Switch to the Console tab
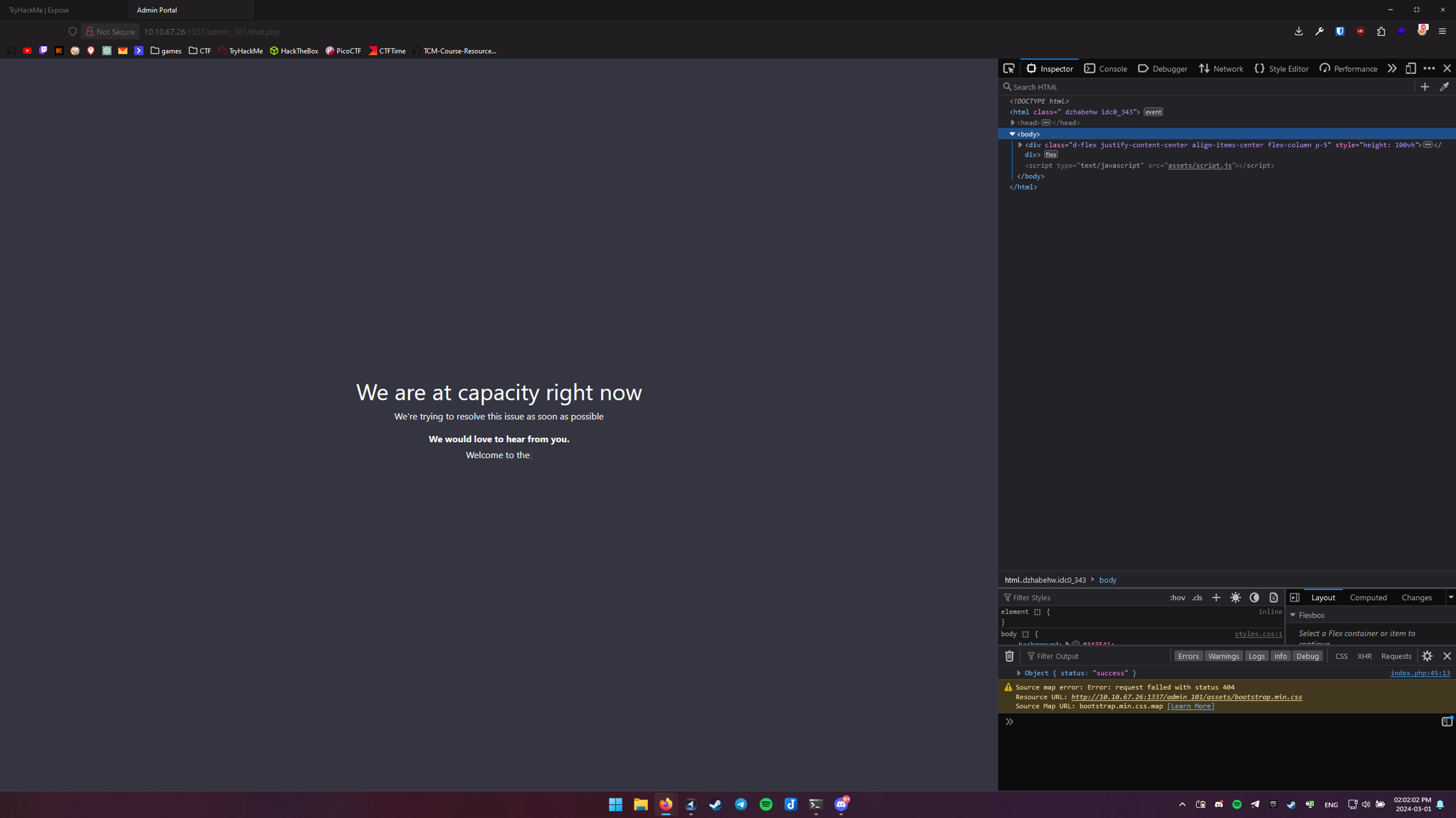Viewport: 1456px width, 818px height. [1106, 68]
